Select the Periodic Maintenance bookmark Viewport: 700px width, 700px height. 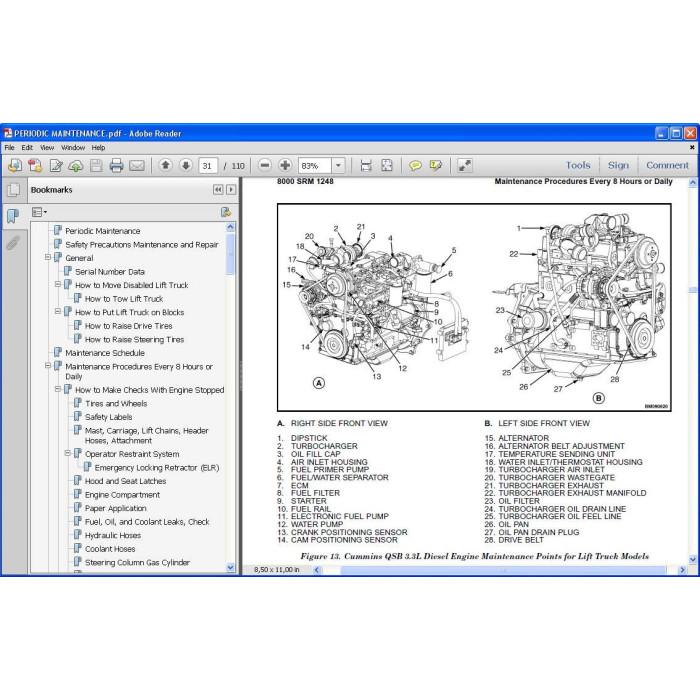coord(103,231)
